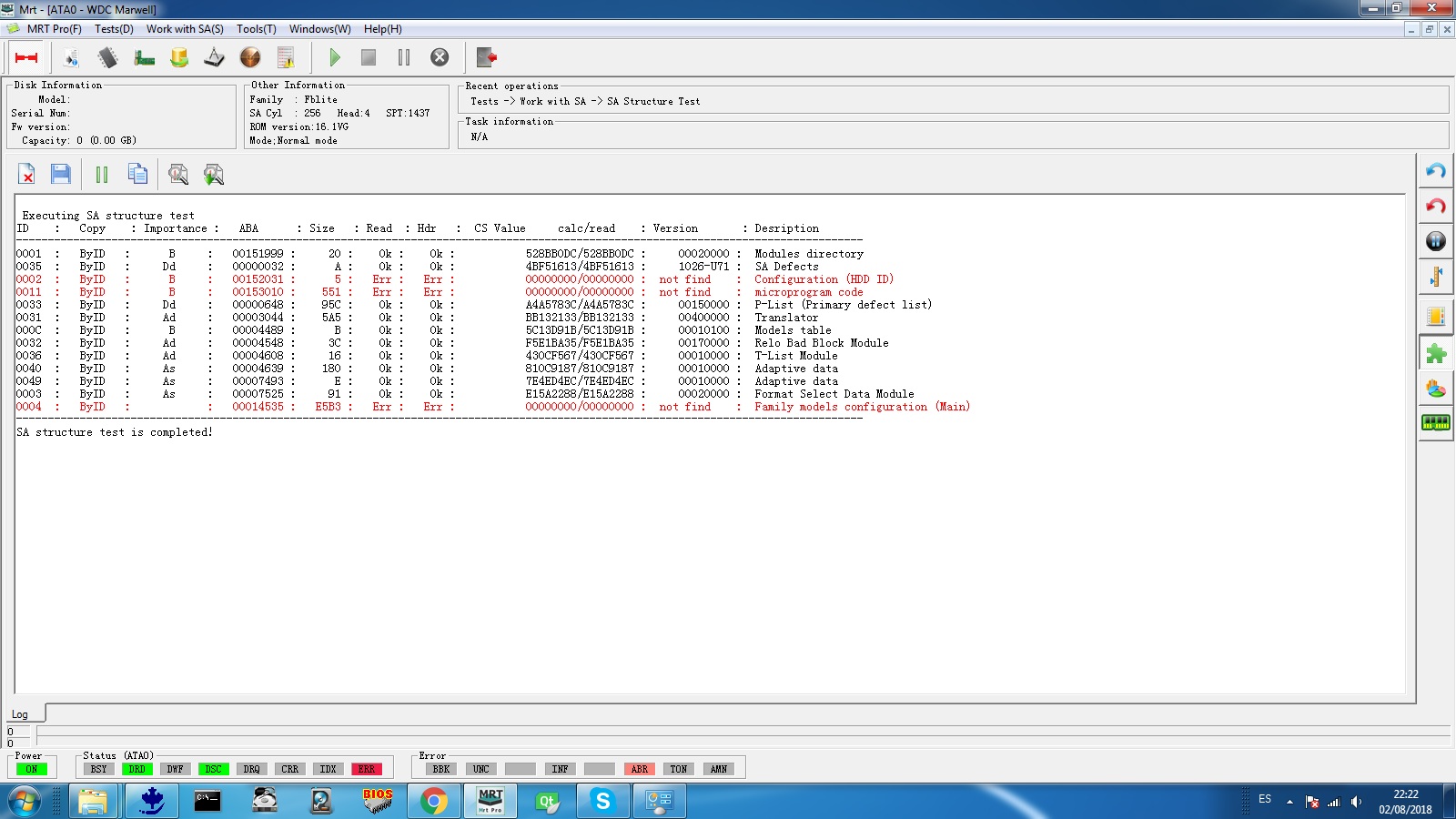Viewport: 1456px width, 819px height.
Task: Open the Tools(T) menu
Action: [x=257, y=29]
